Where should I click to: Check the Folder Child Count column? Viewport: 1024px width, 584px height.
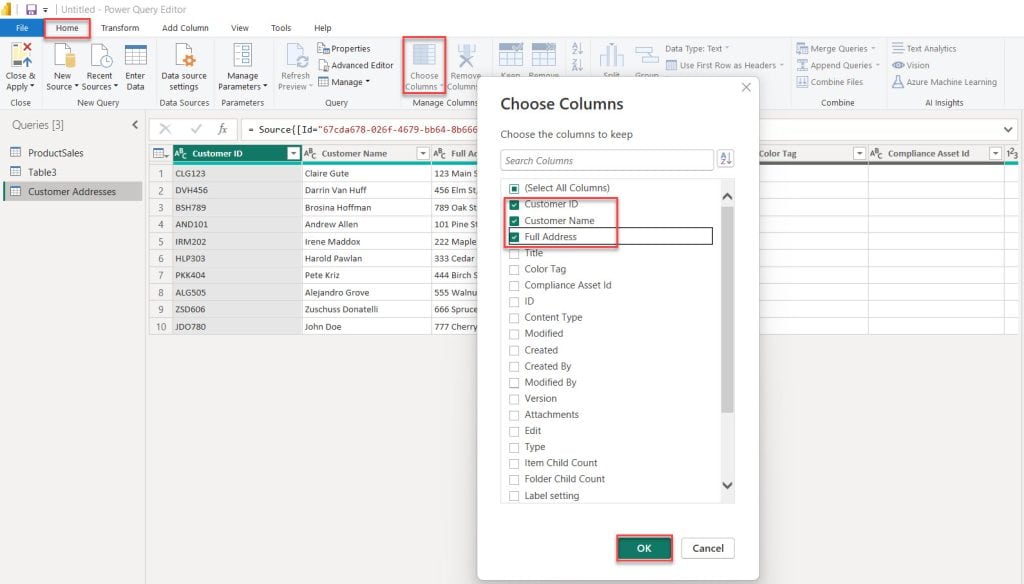(x=514, y=479)
